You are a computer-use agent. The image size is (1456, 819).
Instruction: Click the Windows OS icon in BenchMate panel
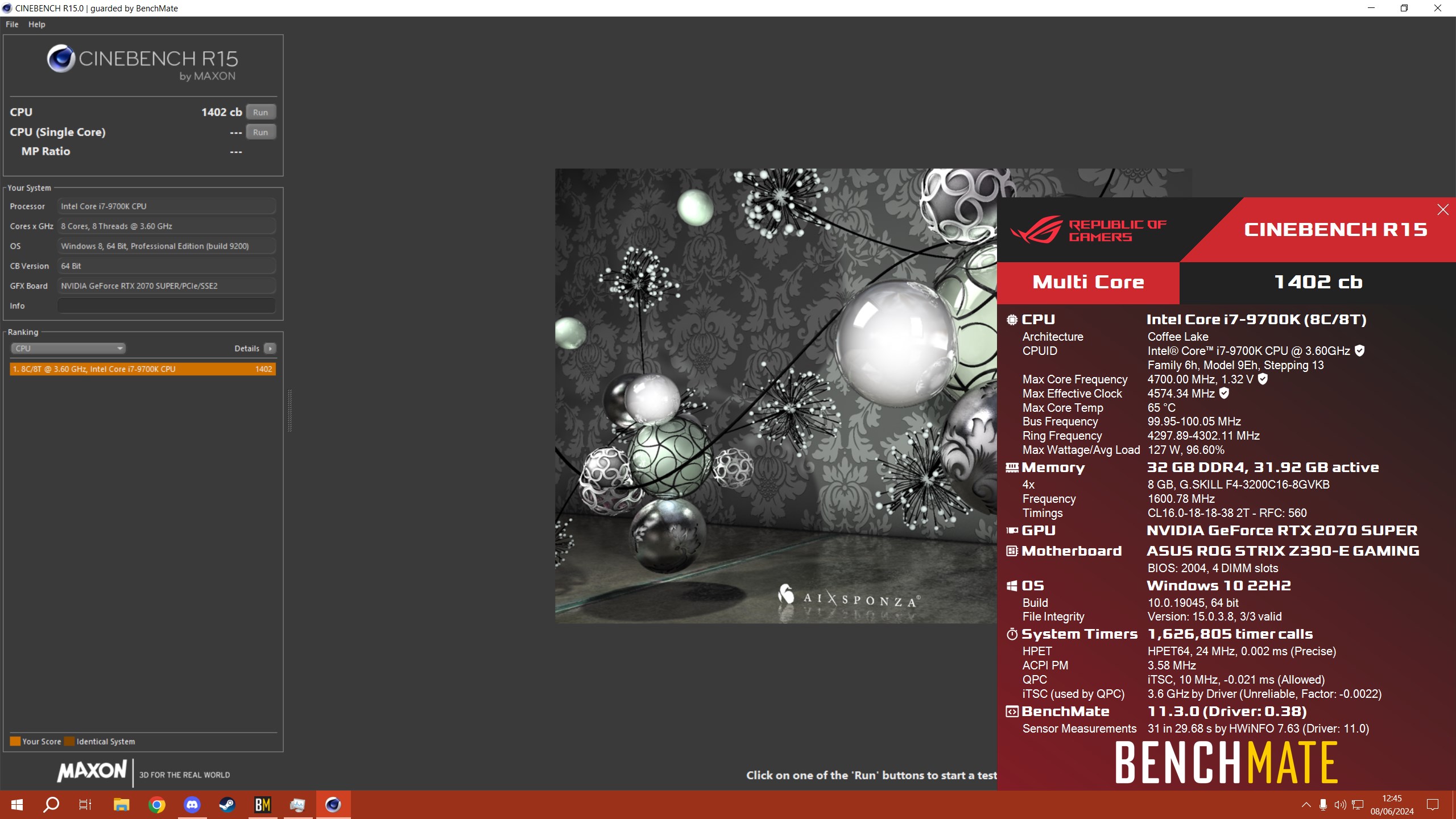click(1012, 586)
